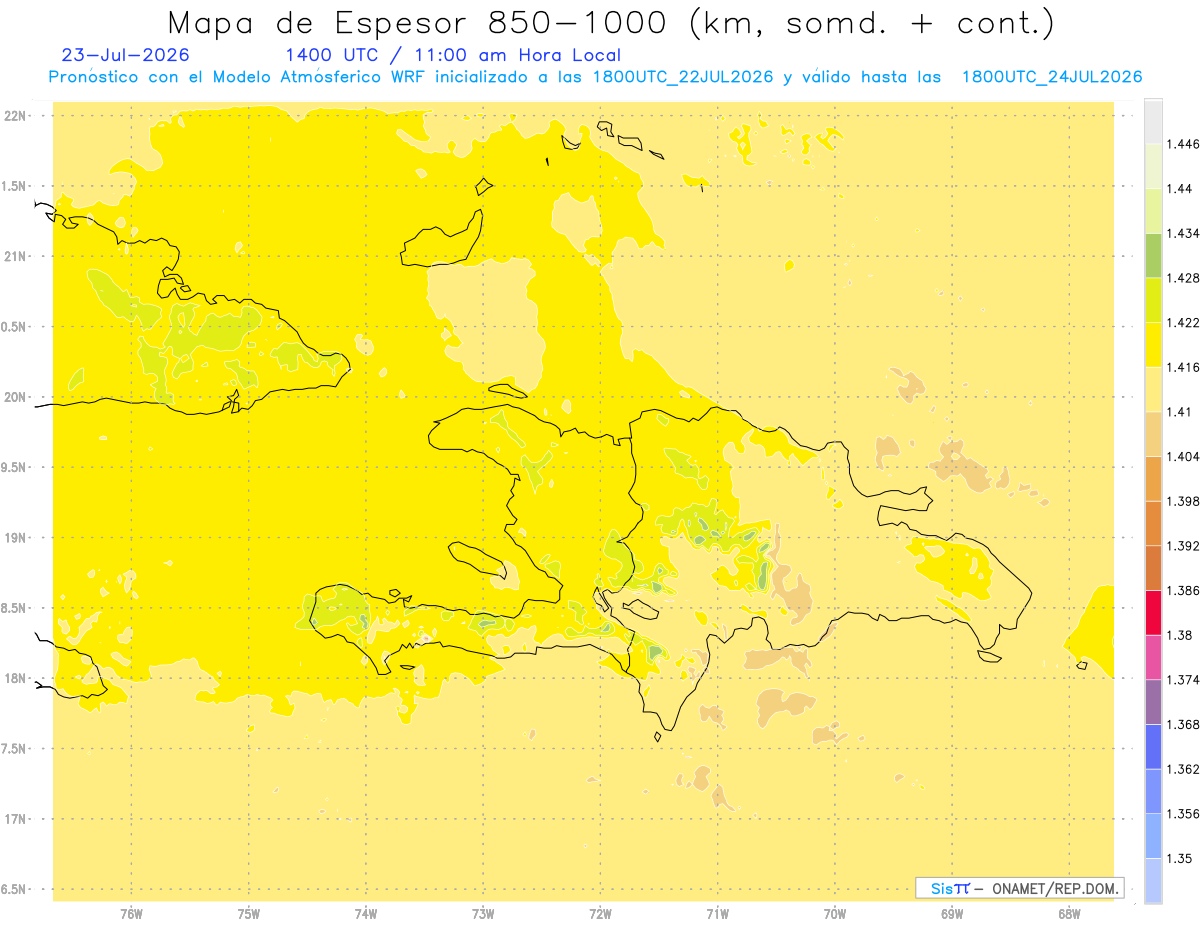This screenshot has height=927, width=1200.
Task: Click the tan swatch between 1.404 and 1.41
Action: click(x=1153, y=434)
